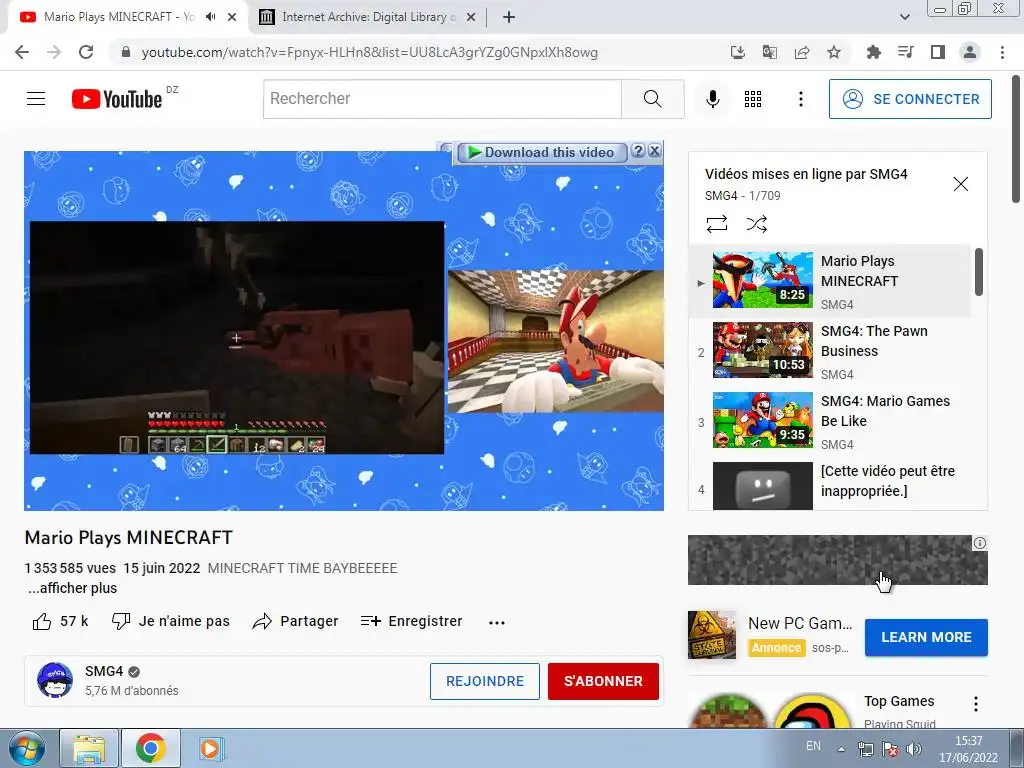Click S'ABONNER subscribe button

click(x=603, y=681)
